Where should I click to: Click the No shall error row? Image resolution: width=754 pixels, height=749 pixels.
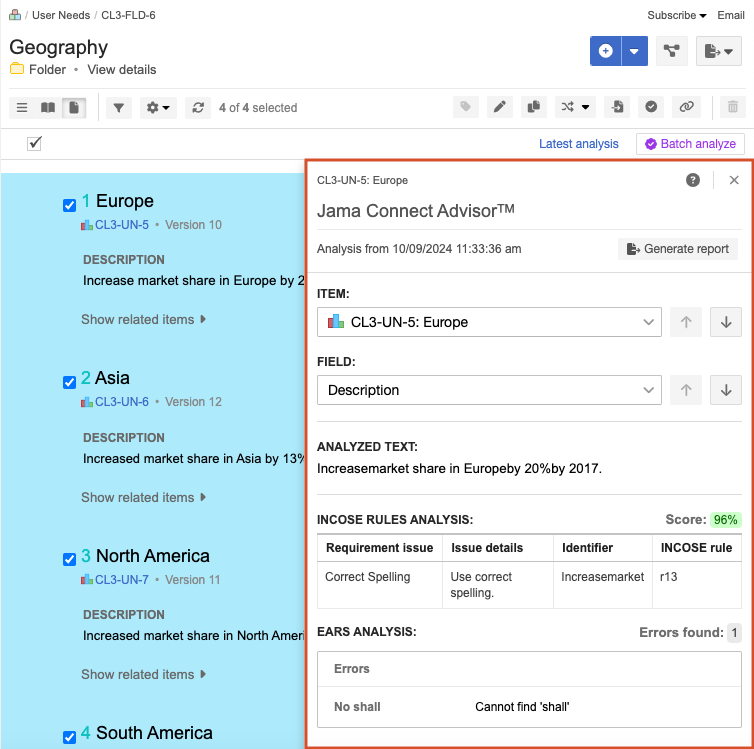529,707
